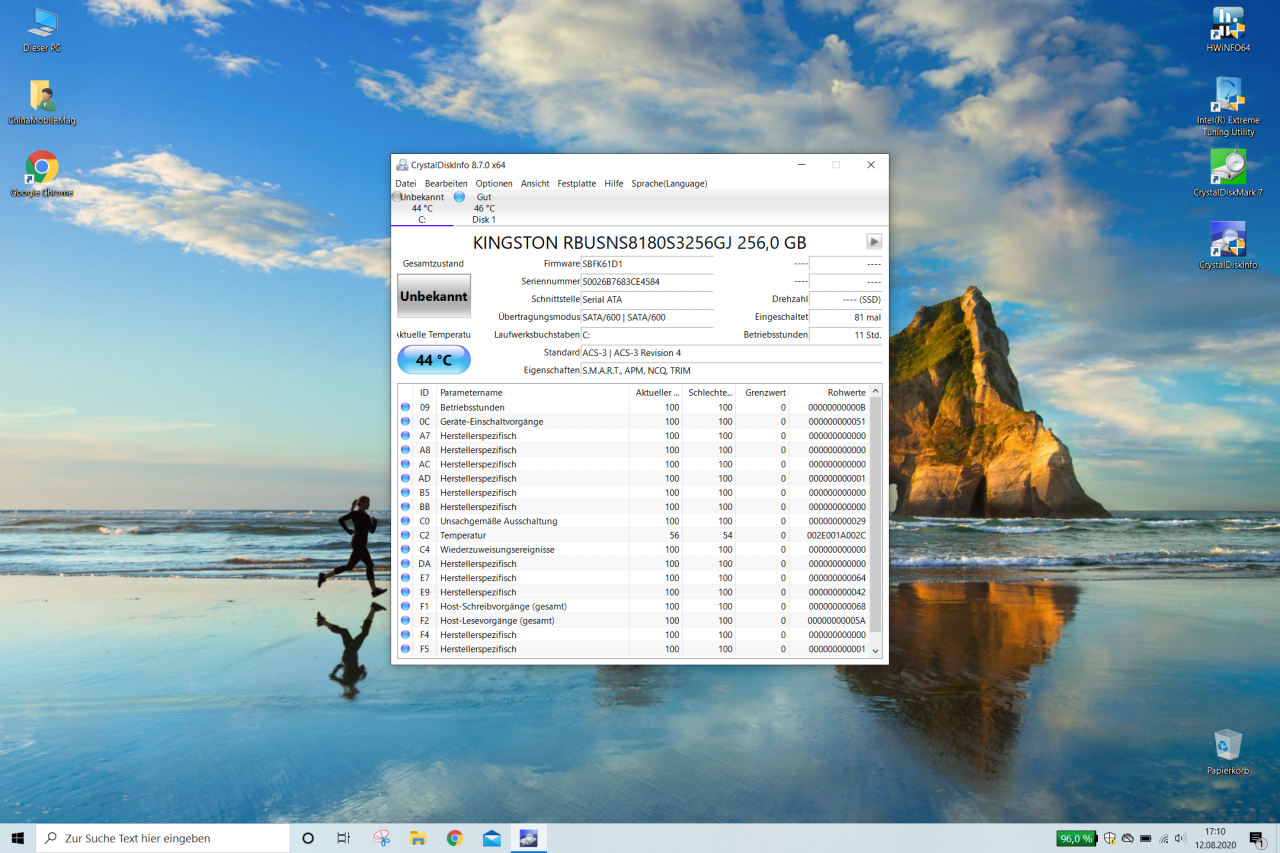
Task: Launch Google Chrome from the desktop
Action: point(42,174)
